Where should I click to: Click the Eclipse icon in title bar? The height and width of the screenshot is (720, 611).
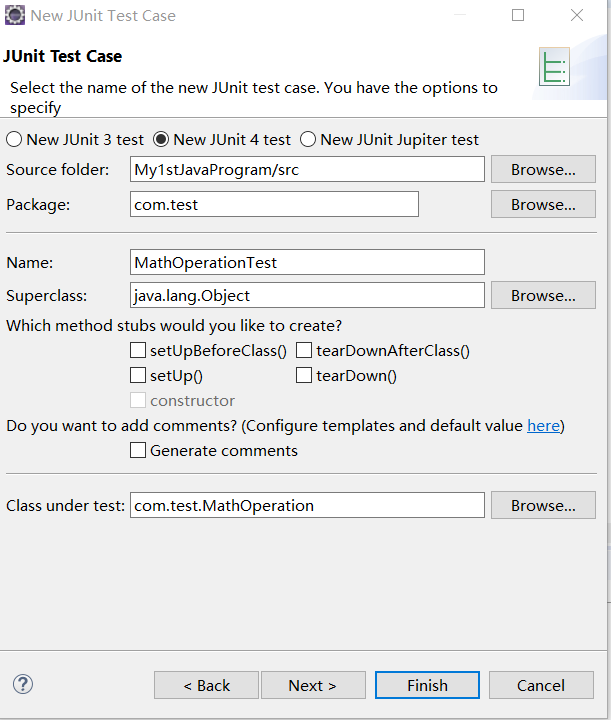15,15
